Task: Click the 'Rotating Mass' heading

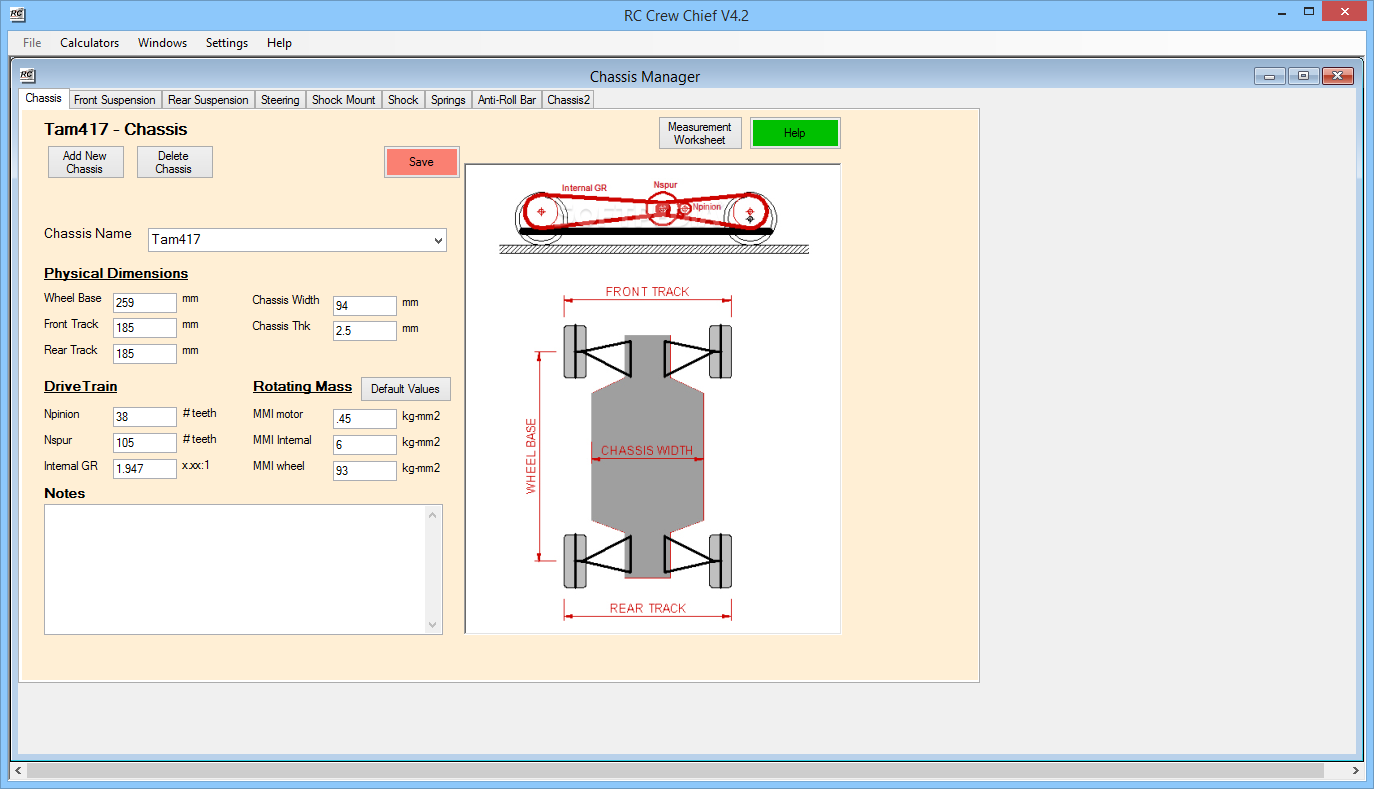Action: [303, 386]
